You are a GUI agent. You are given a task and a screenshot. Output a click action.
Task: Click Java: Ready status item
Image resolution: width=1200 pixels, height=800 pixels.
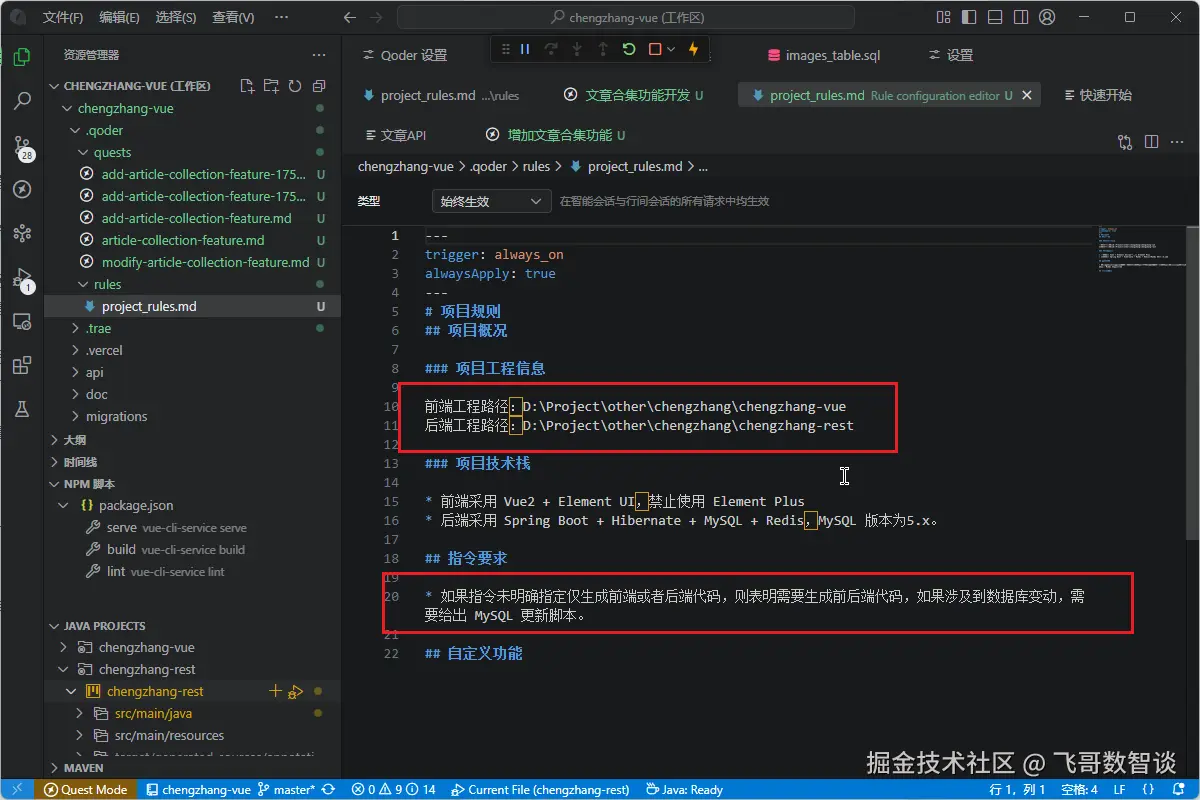[685, 789]
